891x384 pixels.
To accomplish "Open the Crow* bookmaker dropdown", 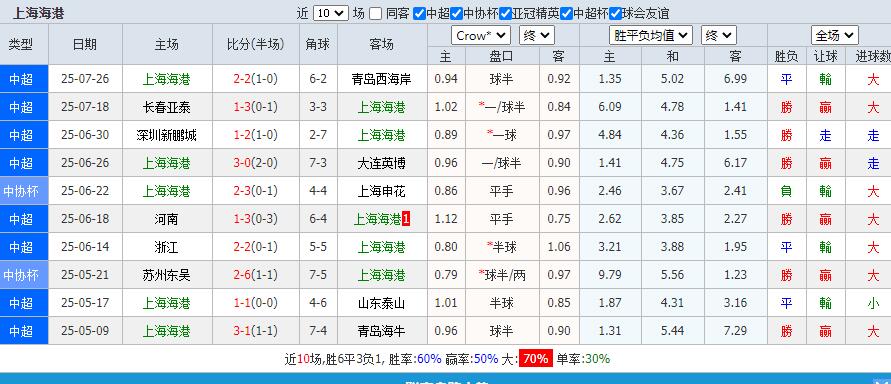I will (481, 36).
